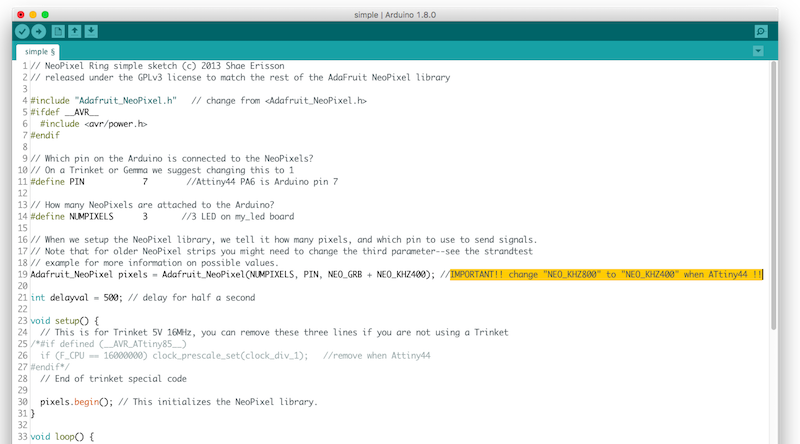Click the highlighted IMPORTANT comment on line 19
This screenshot has width=800, height=444.
pyautogui.click(x=606, y=275)
